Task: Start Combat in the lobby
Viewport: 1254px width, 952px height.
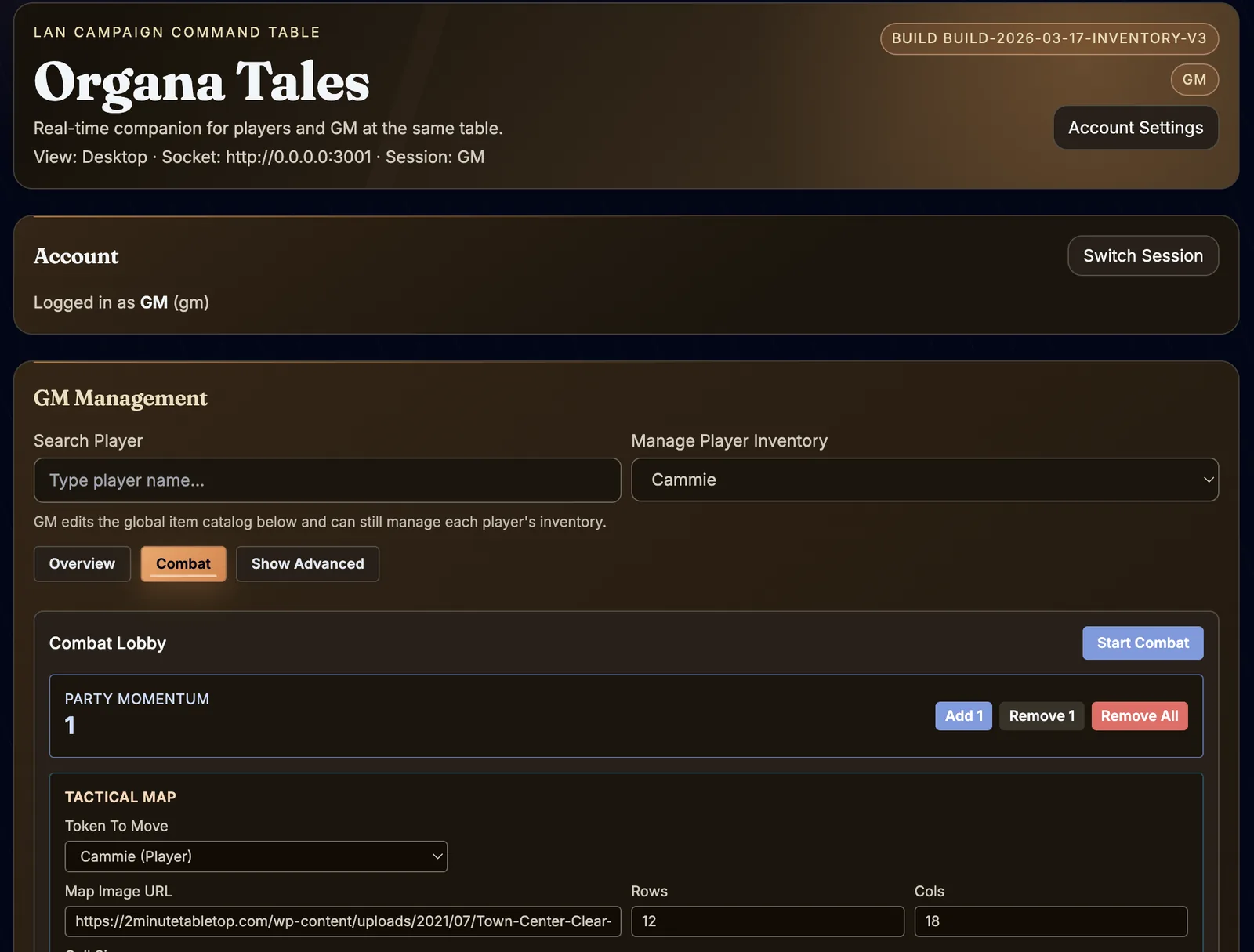Action: coord(1143,643)
